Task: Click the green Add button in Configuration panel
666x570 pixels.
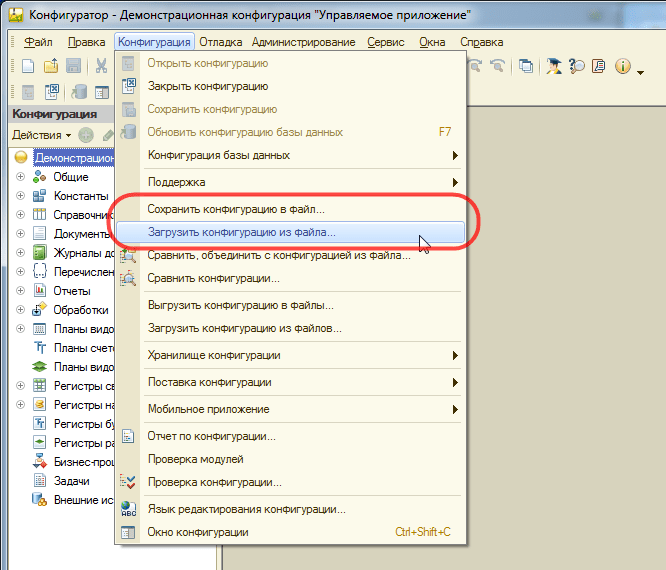Action: pyautogui.click(x=86, y=135)
